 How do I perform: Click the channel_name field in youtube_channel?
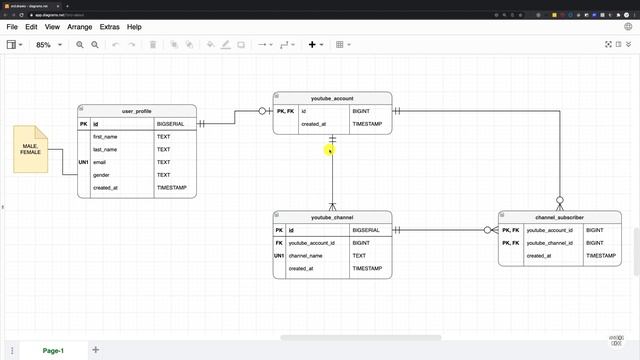pos(306,256)
